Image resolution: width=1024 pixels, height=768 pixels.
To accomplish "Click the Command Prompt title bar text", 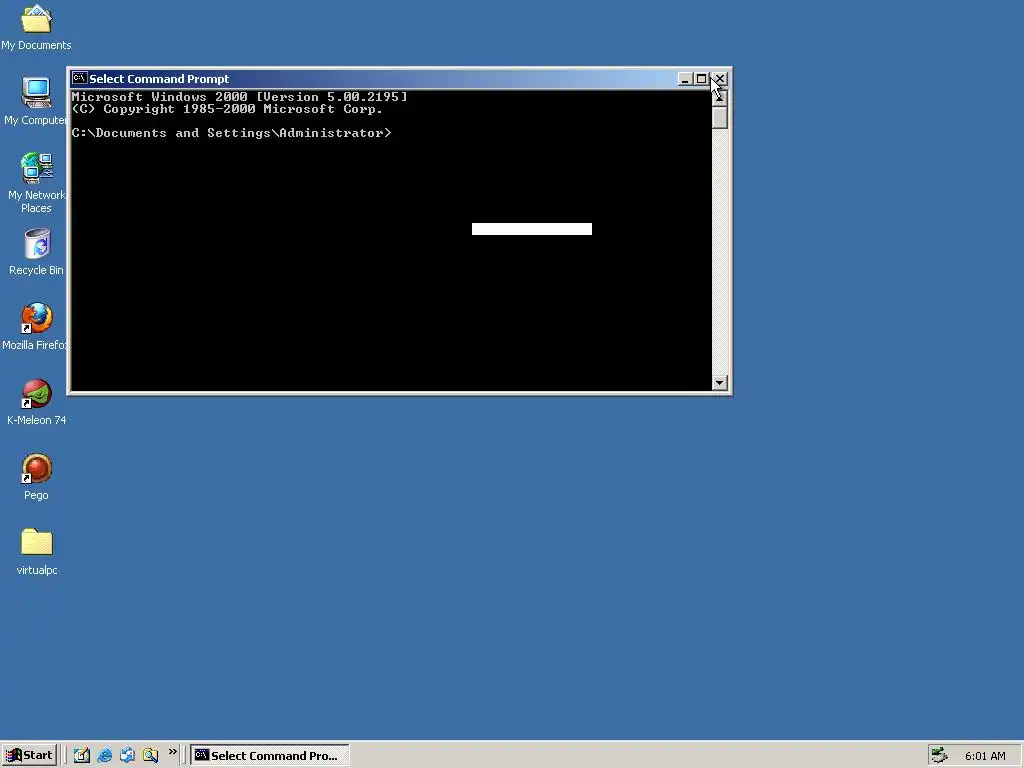I will (159, 79).
